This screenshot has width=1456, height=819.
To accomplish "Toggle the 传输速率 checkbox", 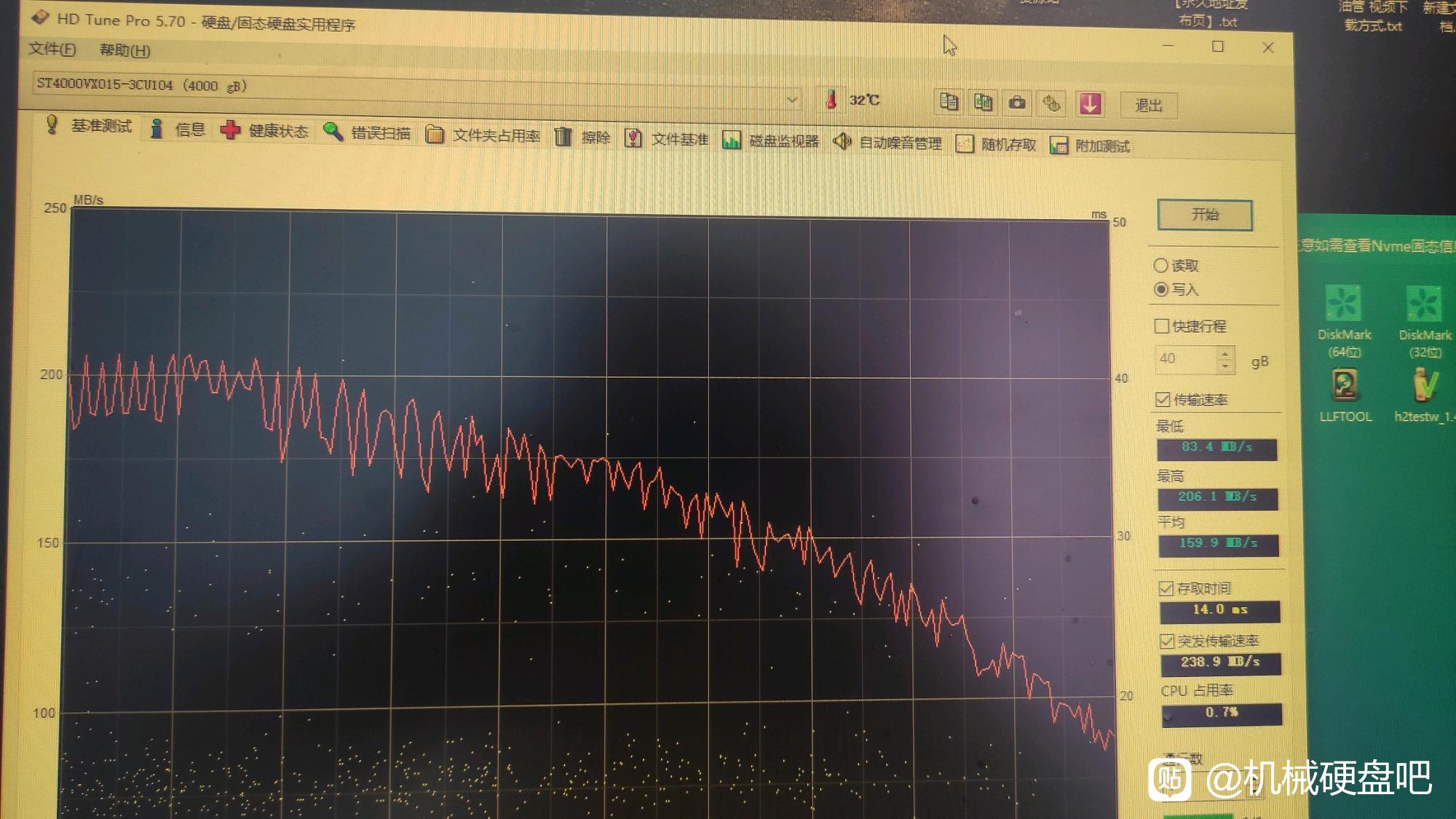I will [1163, 400].
